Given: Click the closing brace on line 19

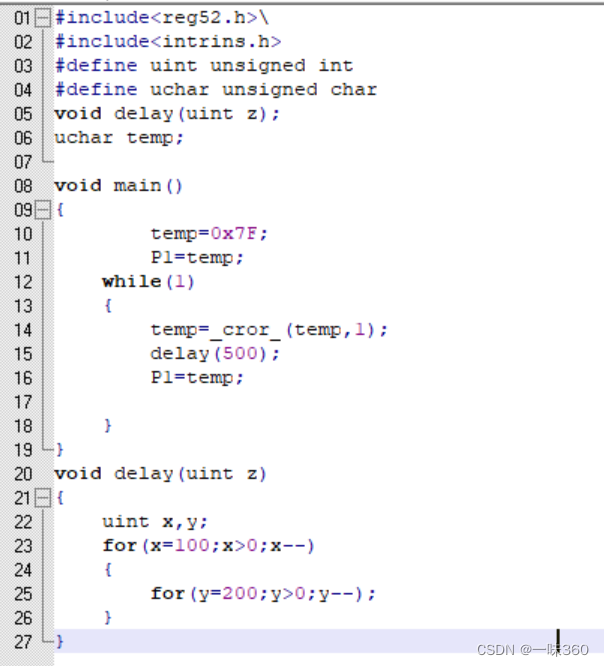Looking at the screenshot, I should (x=60, y=449).
